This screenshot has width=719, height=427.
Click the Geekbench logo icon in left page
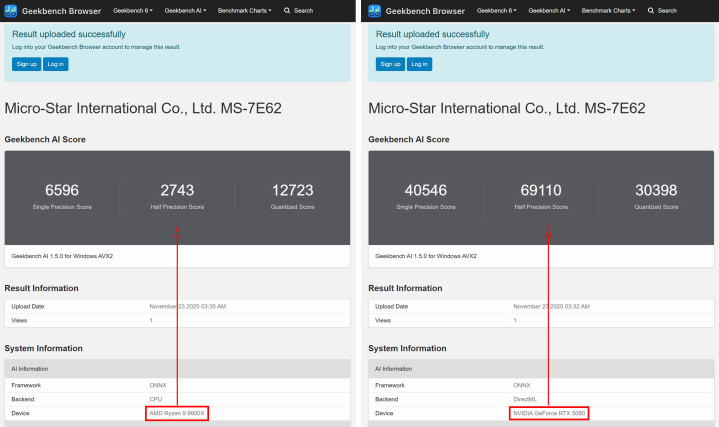click(x=12, y=10)
